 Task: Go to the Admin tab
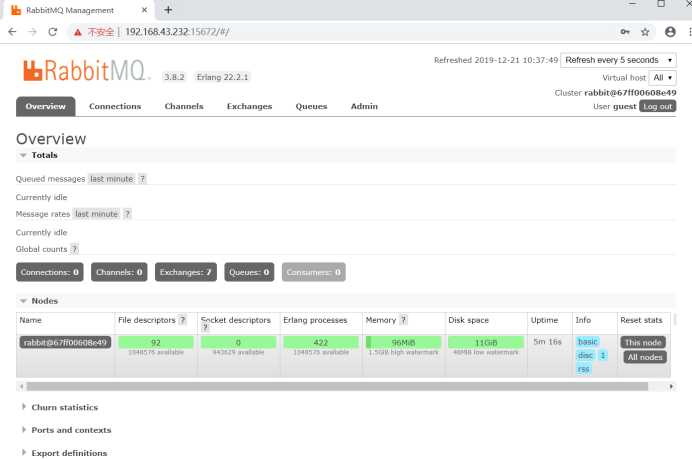(364, 106)
